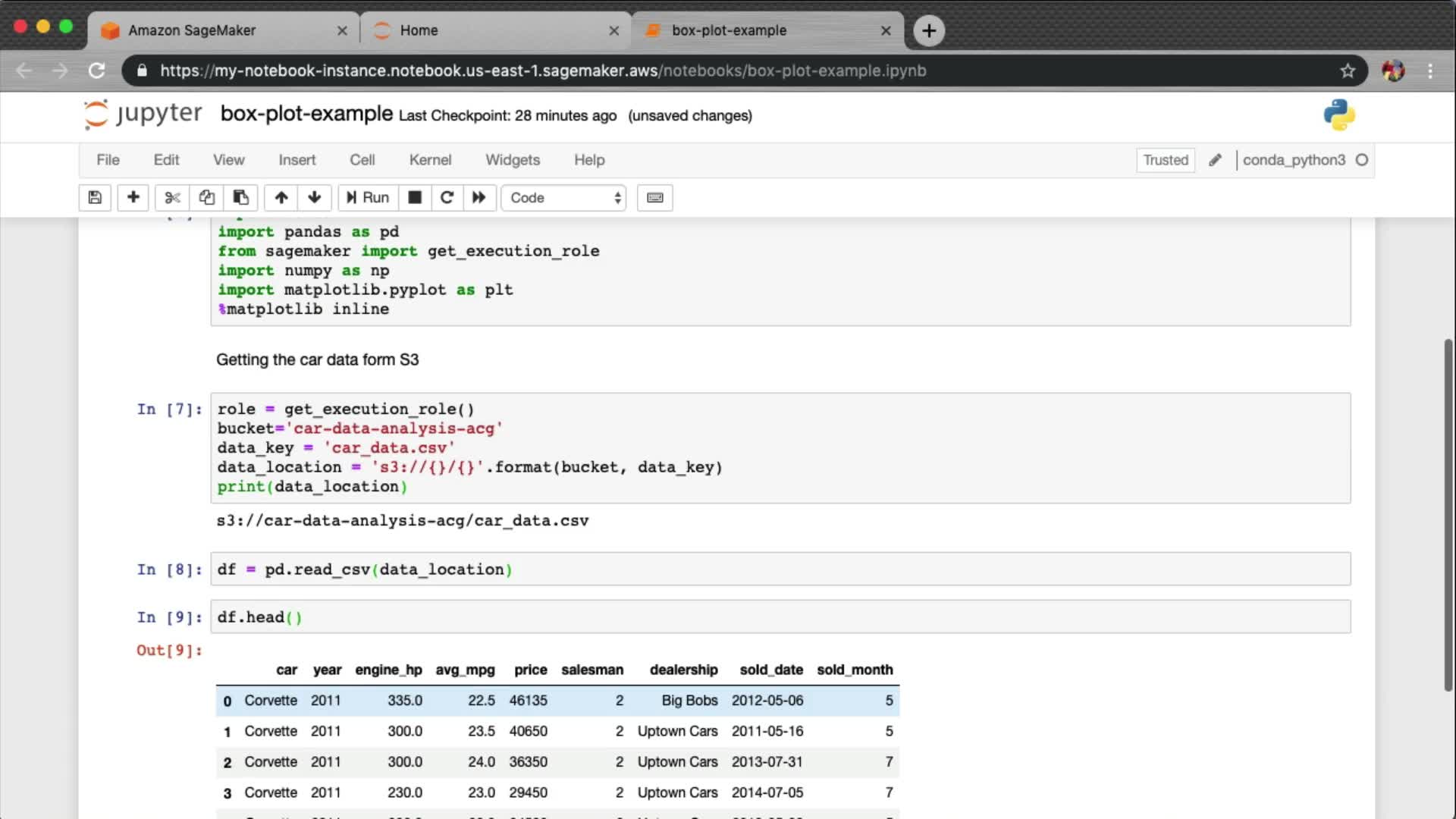
Task: Expand the Code cell type dropdown
Action: pos(564,198)
